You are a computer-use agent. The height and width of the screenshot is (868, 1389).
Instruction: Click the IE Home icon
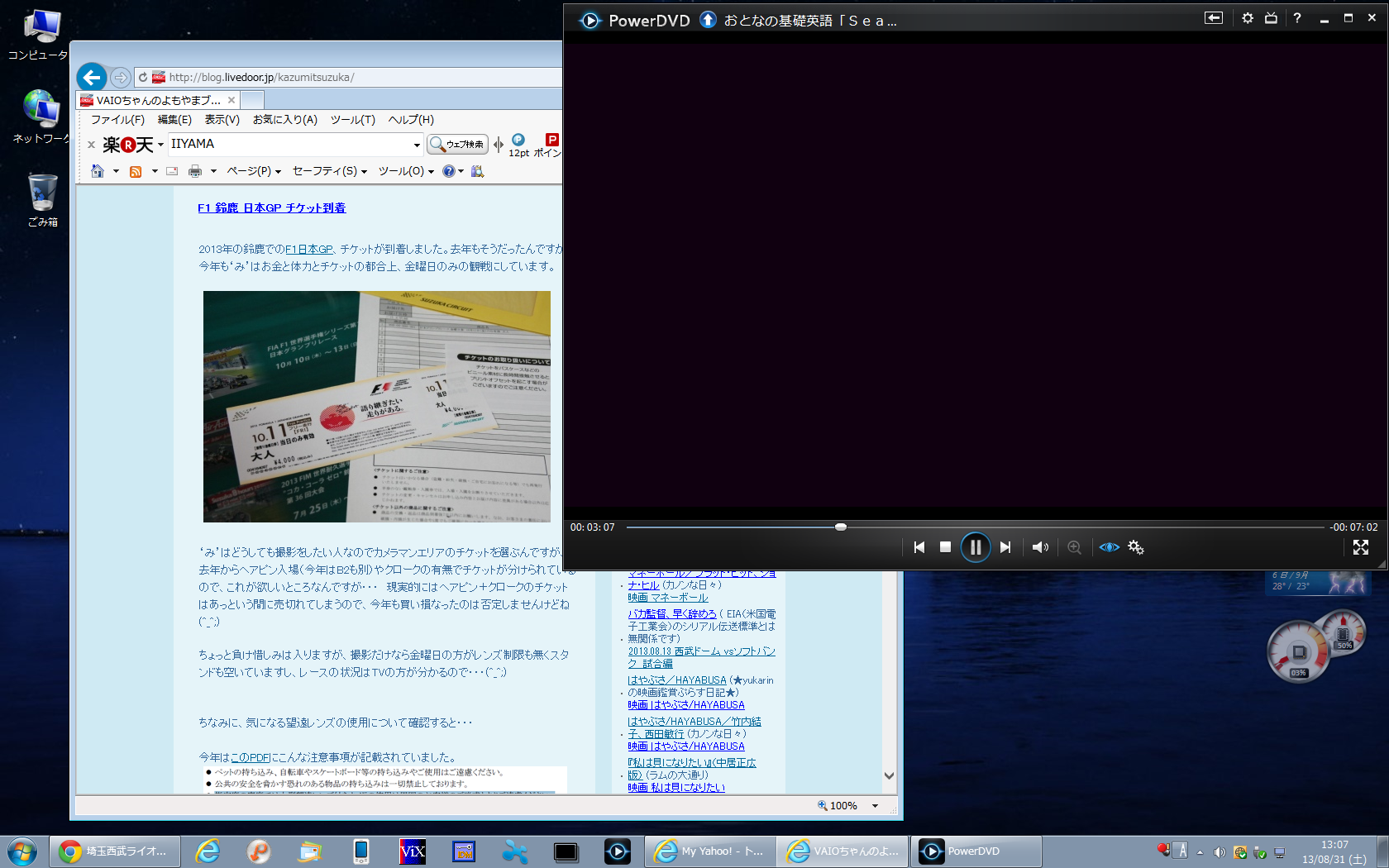(x=98, y=171)
